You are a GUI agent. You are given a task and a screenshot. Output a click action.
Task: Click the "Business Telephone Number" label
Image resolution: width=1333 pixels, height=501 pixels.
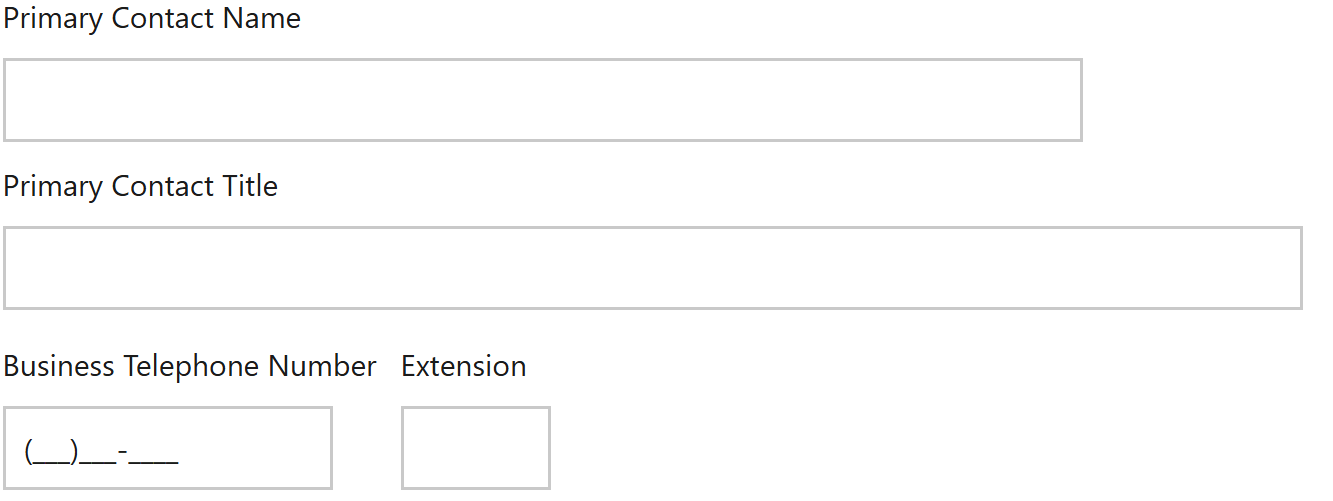(190, 367)
